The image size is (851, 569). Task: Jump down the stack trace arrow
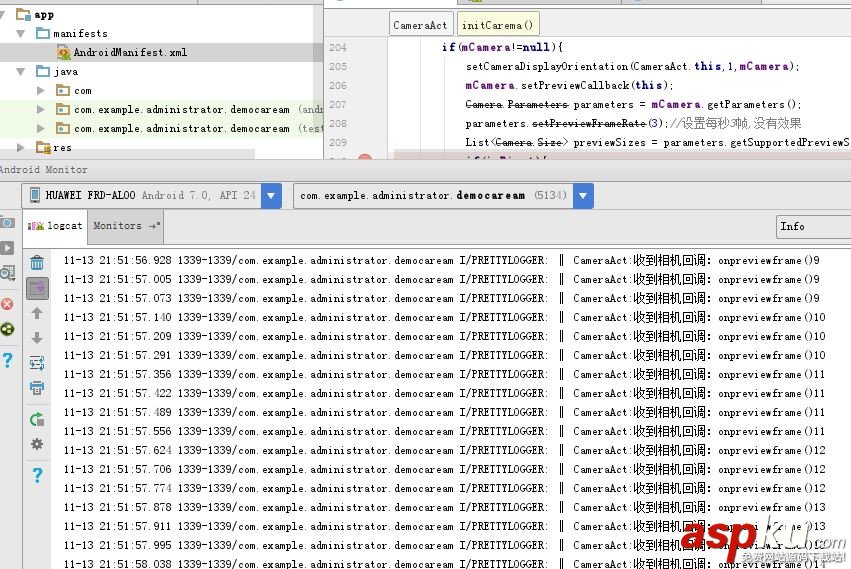pos(37,338)
